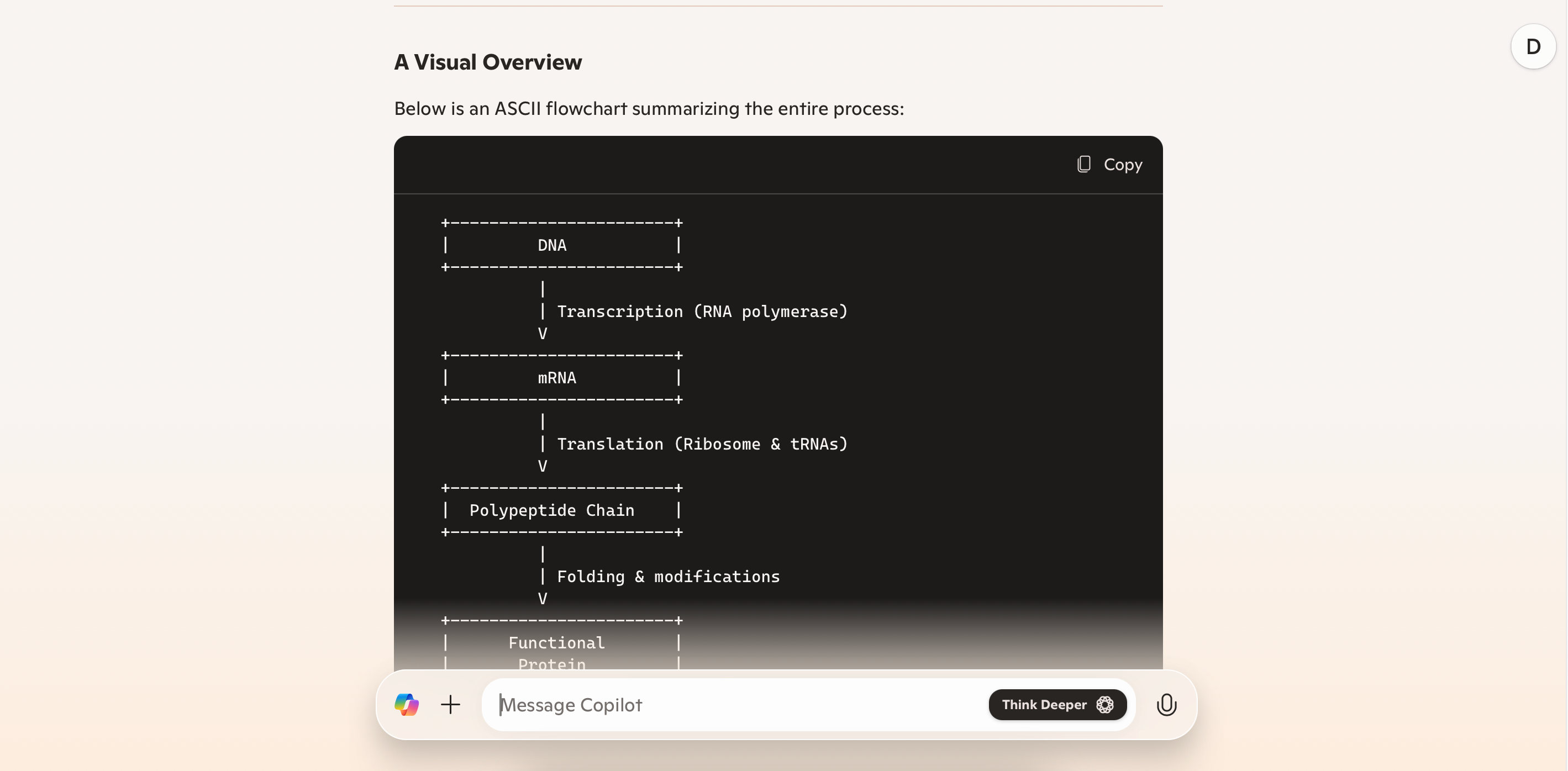The width and height of the screenshot is (1568, 771).
Task: Start a new chat from the Copilot icon
Action: coord(407,705)
